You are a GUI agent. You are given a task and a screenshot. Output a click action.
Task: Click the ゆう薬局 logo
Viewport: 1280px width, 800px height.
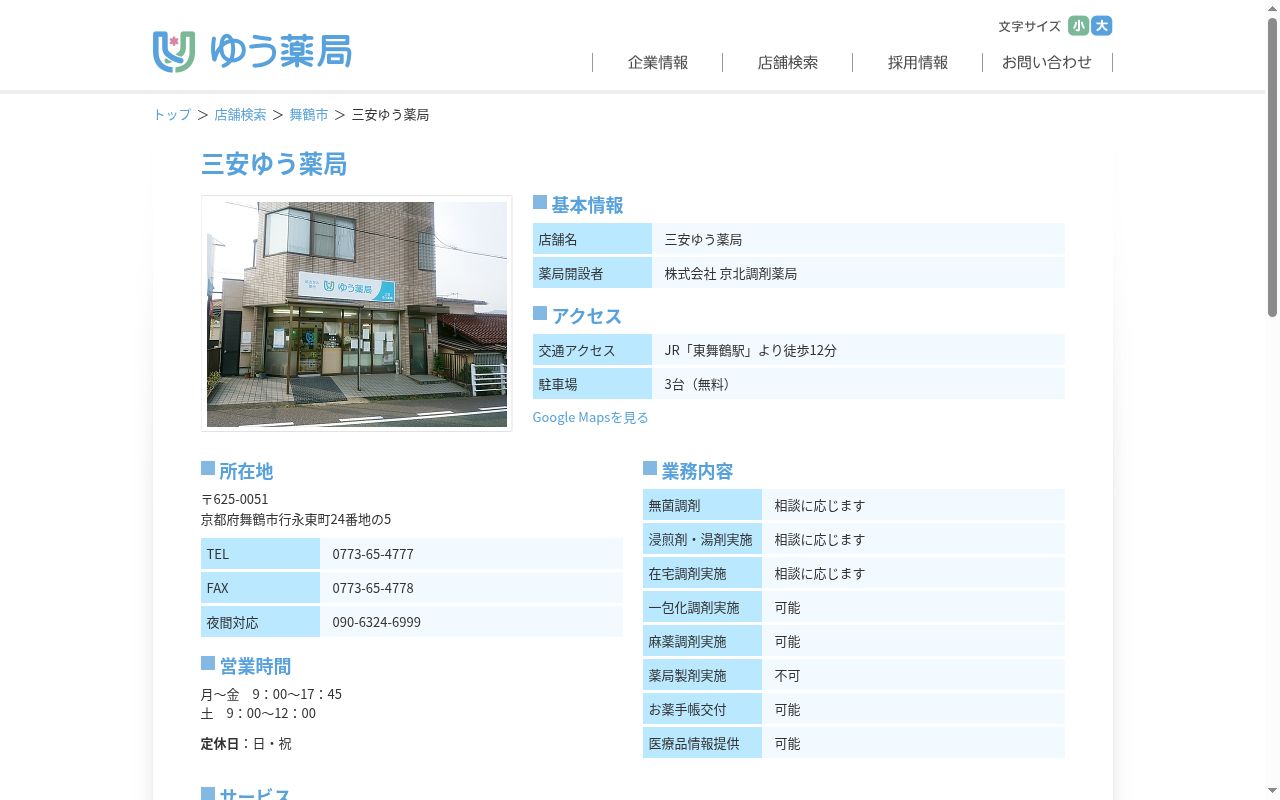(252, 51)
